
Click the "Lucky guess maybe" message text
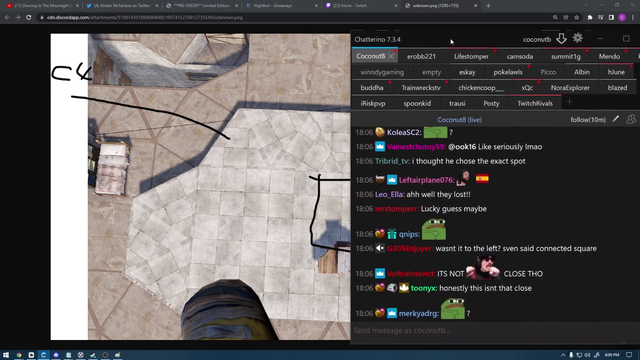(x=453, y=209)
